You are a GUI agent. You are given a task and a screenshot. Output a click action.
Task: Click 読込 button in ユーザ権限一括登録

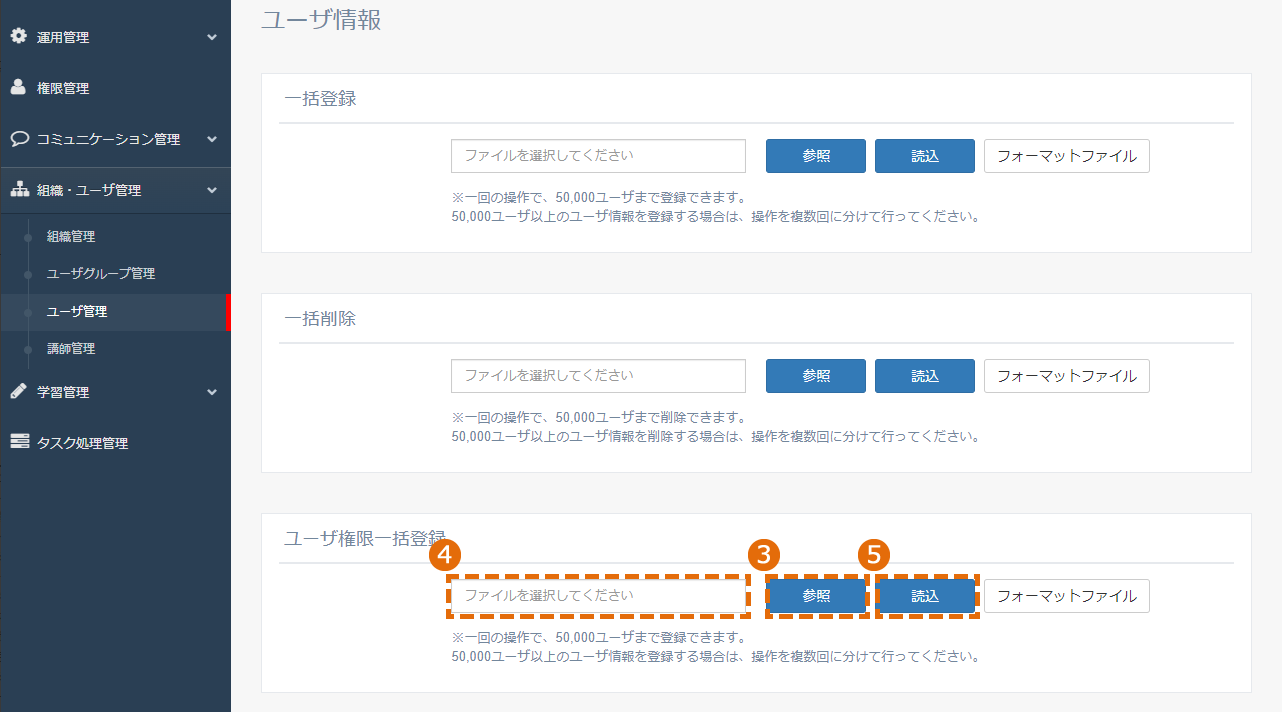925,596
